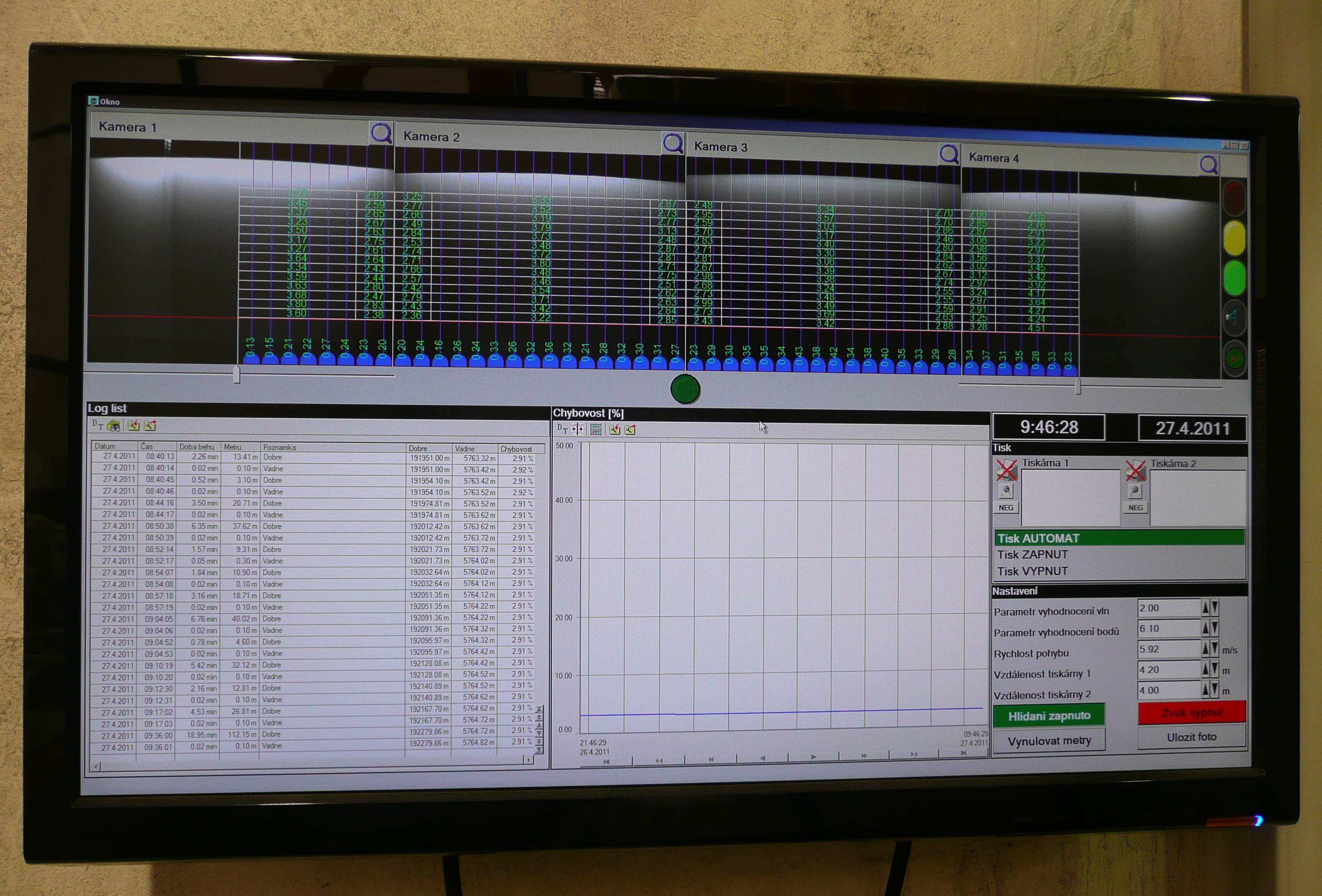This screenshot has width=1322, height=896.
Task: Select Tisk ZAPNUT mode
Action: [x=1033, y=555]
